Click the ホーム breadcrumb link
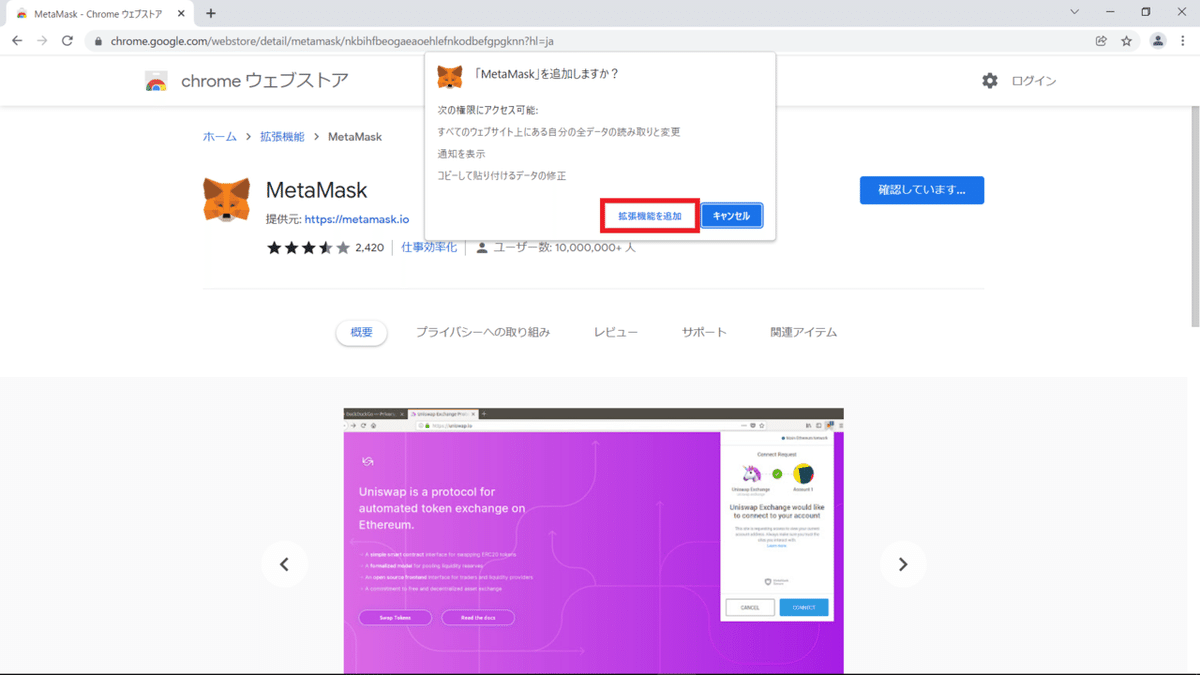 point(219,136)
